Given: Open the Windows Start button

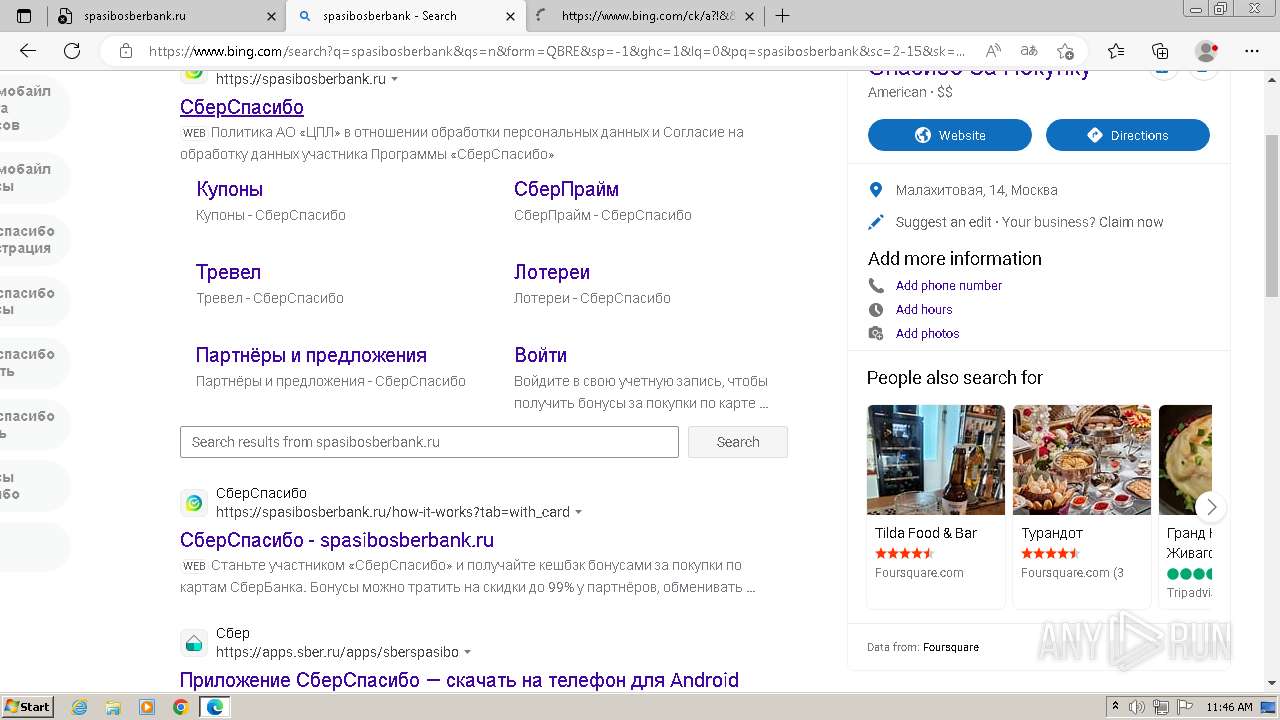Looking at the screenshot, I should [28, 707].
